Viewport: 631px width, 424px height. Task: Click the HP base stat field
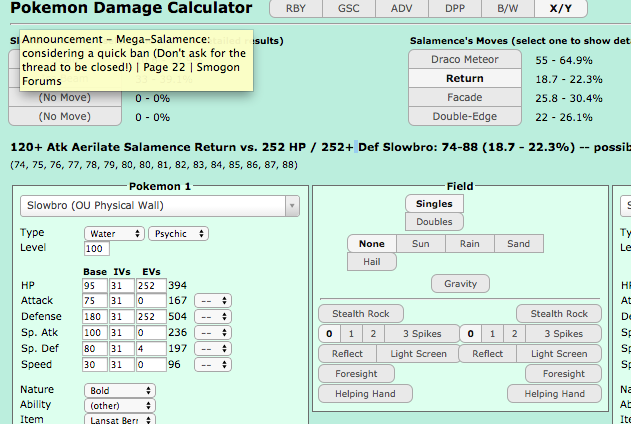pyautogui.click(x=95, y=286)
